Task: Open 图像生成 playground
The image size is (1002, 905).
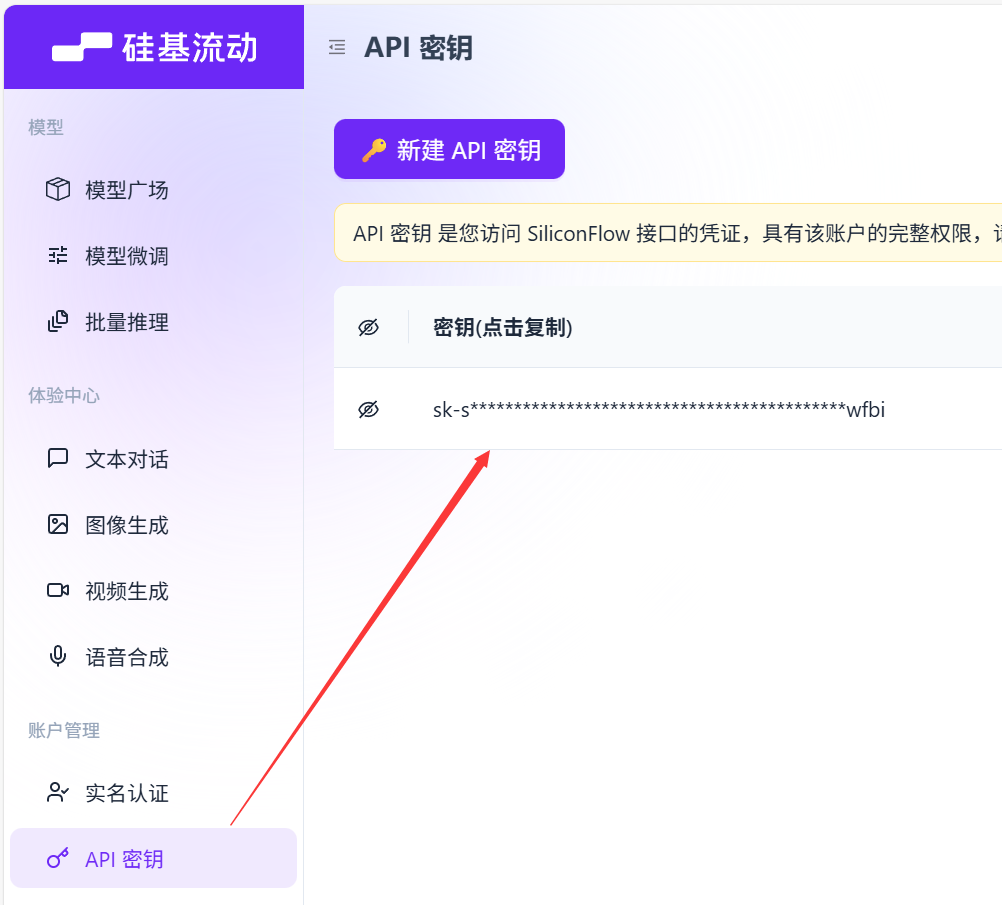Action: (x=153, y=525)
